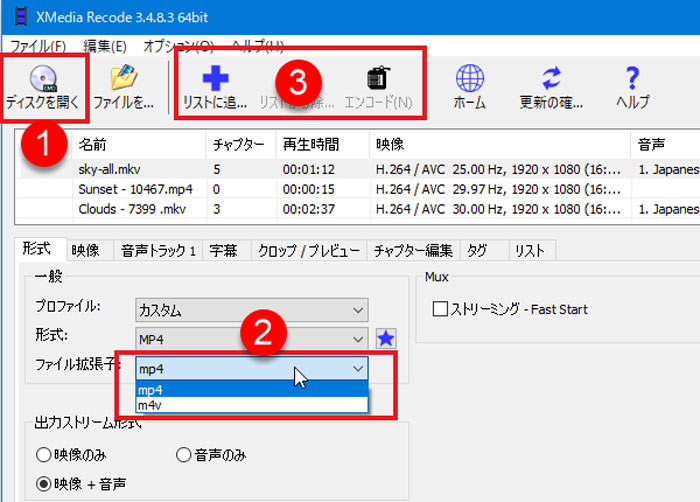Choose m4v option in extension list
Image resolution: width=700 pixels, height=502 pixels.
(x=252, y=405)
